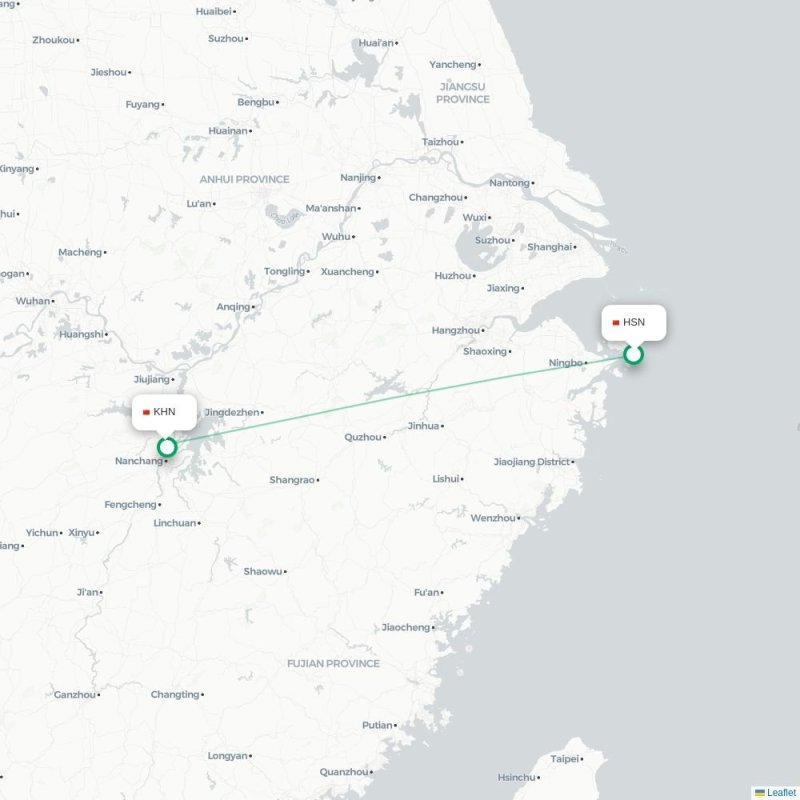
Task: Click the green flight route line
Action: click(x=400, y=398)
